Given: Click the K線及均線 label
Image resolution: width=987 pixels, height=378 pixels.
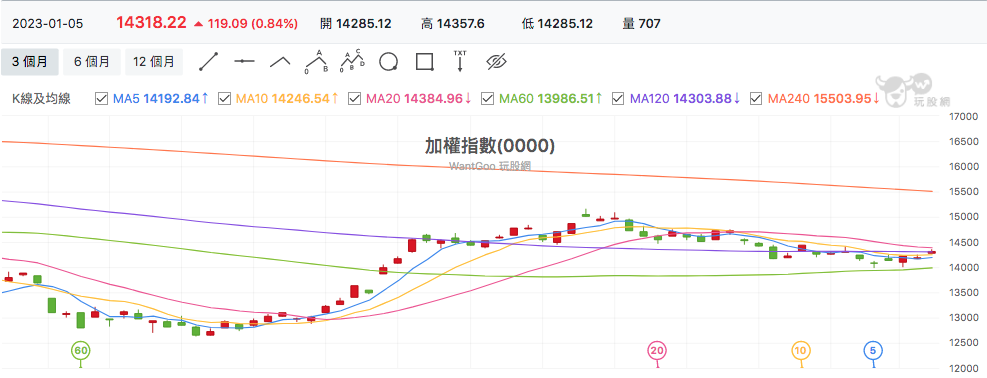Looking at the screenshot, I should point(42,99).
